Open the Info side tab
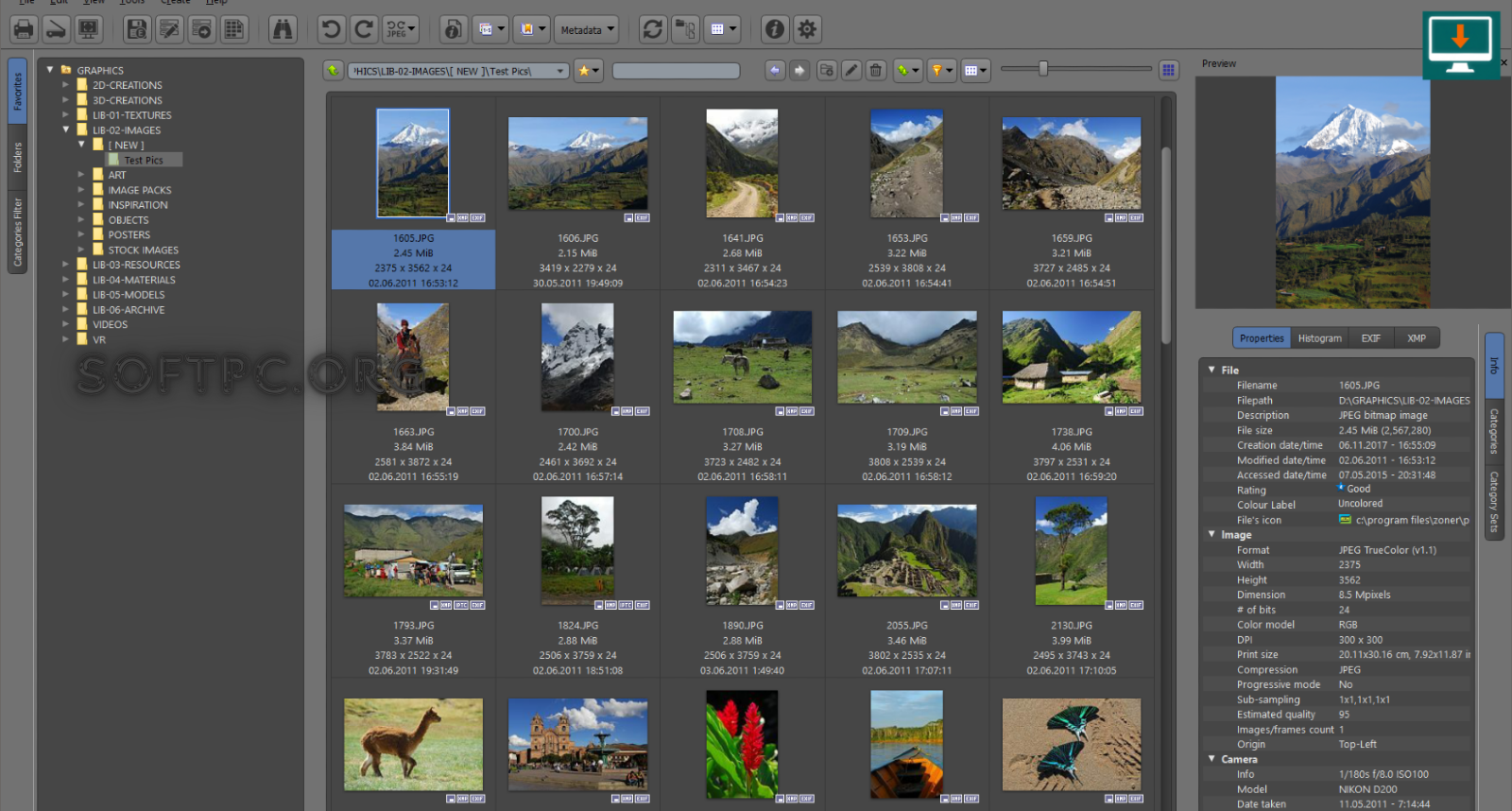Screen dimensions: 1512x811 1494,365
